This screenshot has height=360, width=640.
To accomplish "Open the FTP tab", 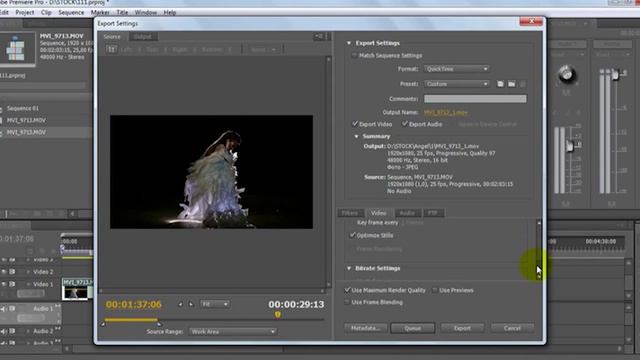I will (x=433, y=213).
